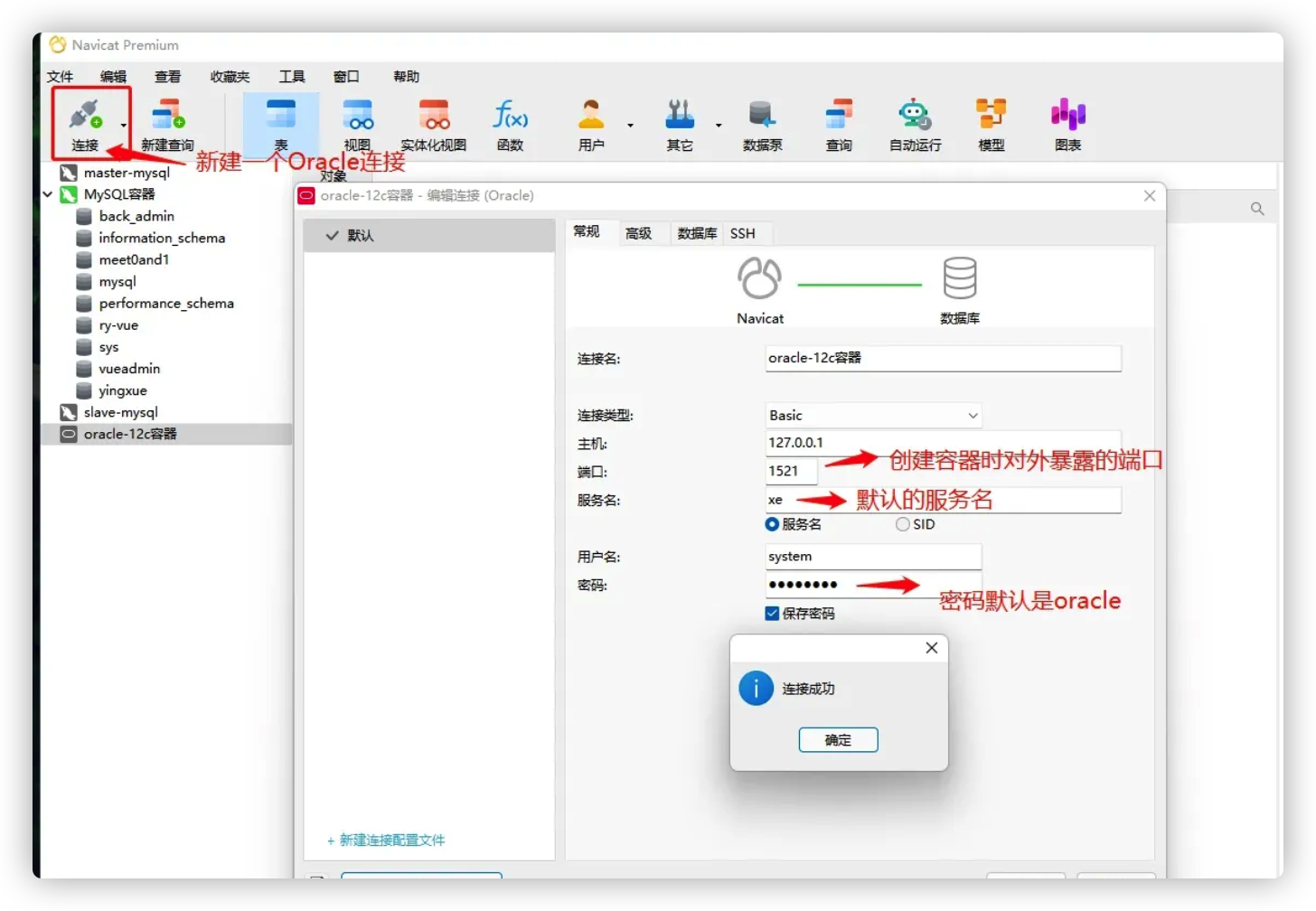The width and height of the screenshot is (1316, 911).
Task: Select the MySQL容器 connection
Action: tap(119, 194)
